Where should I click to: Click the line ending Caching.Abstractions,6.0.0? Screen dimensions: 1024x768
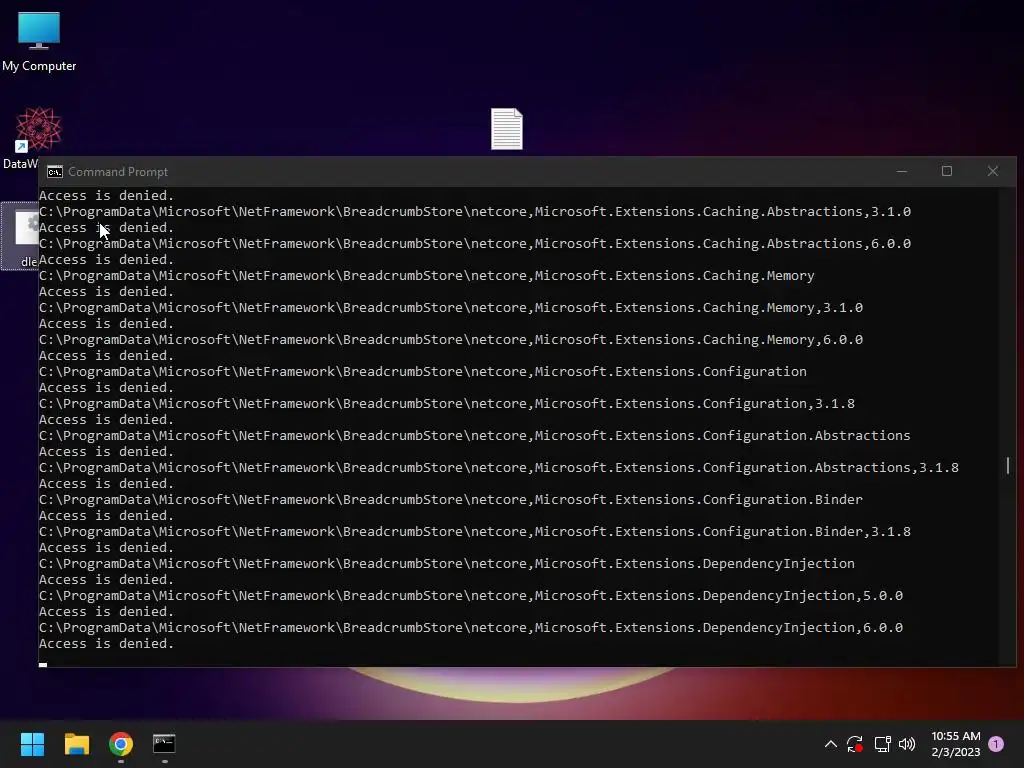(475, 244)
